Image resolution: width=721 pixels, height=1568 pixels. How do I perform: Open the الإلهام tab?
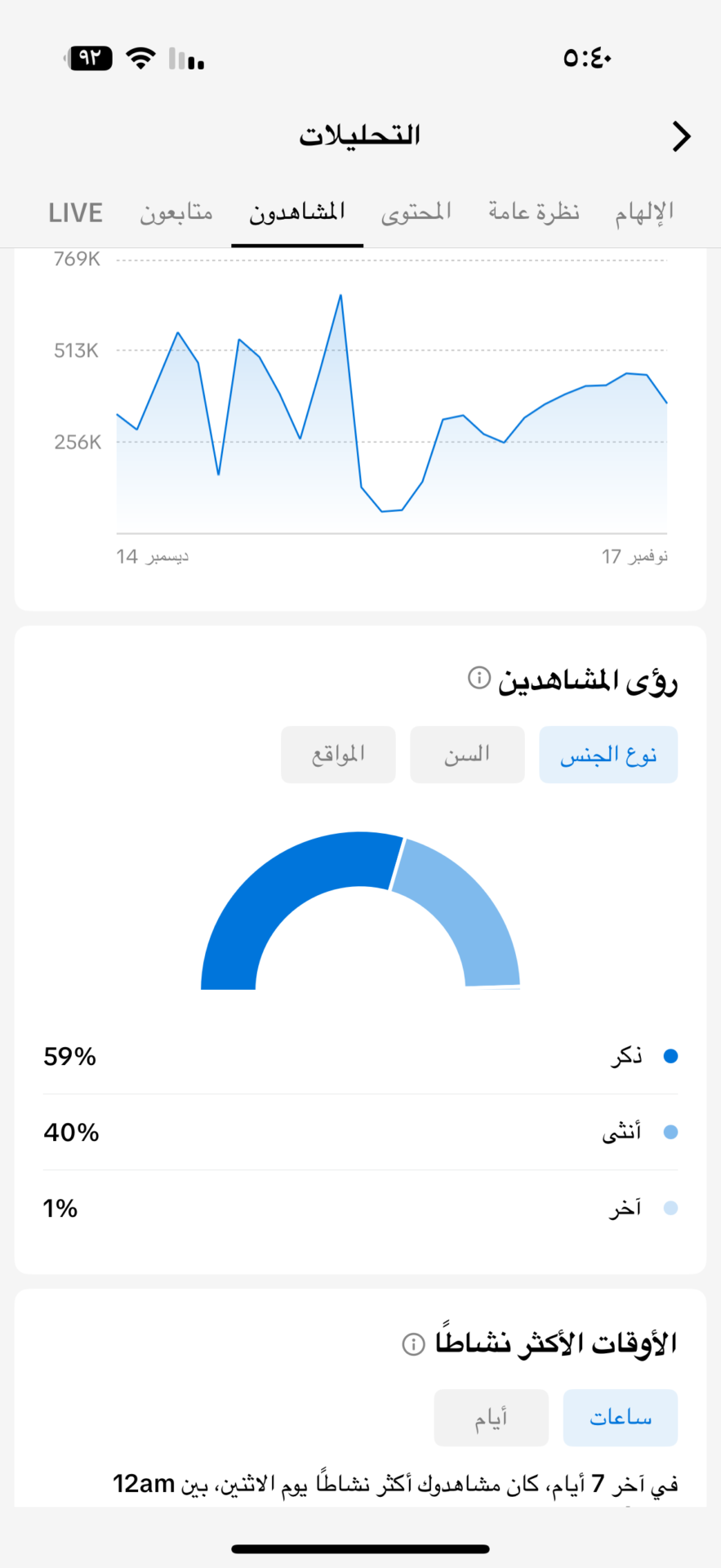tap(644, 213)
